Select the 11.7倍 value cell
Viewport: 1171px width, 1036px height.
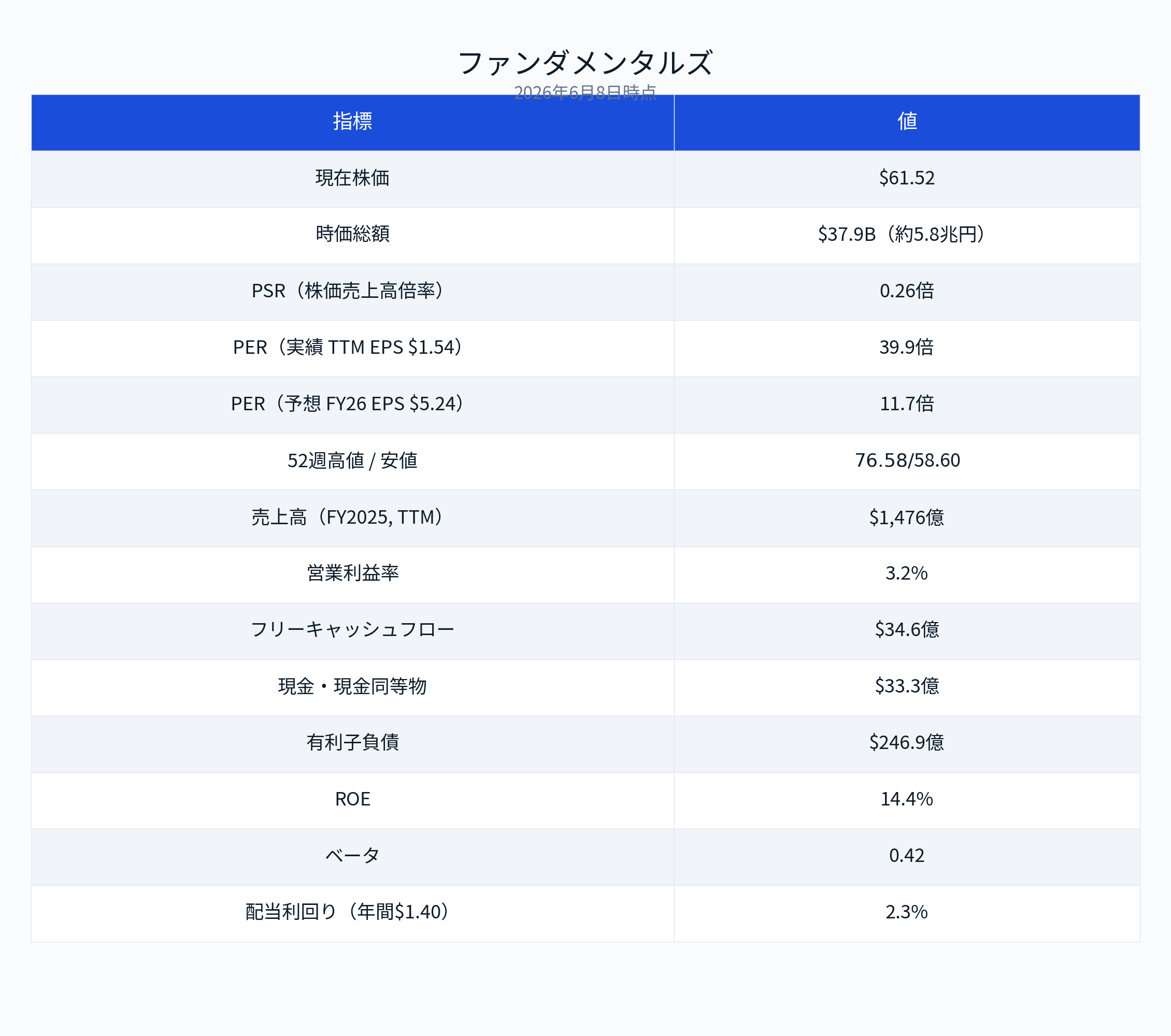907,405
